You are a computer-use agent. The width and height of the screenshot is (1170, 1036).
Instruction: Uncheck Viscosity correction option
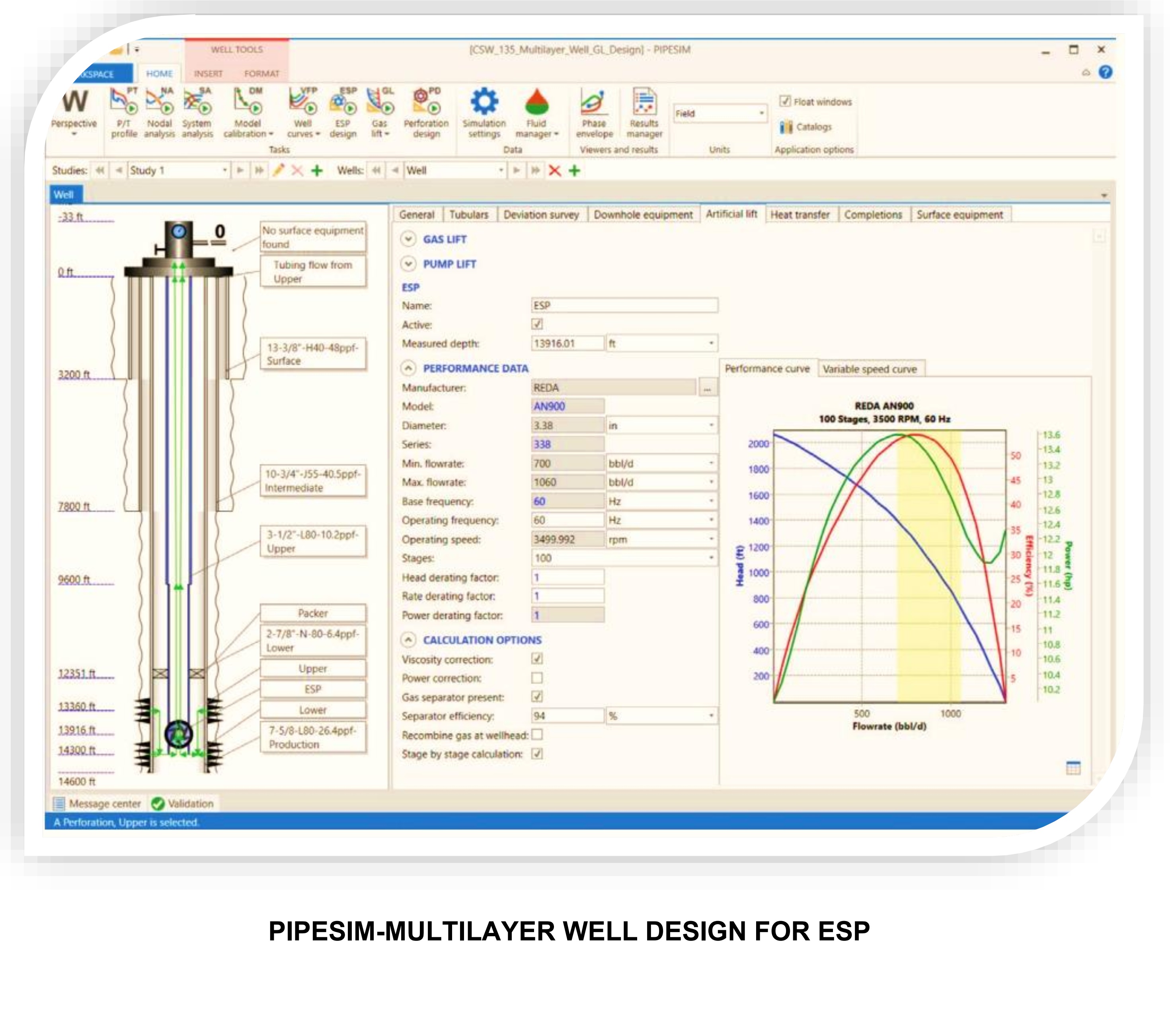(x=537, y=659)
